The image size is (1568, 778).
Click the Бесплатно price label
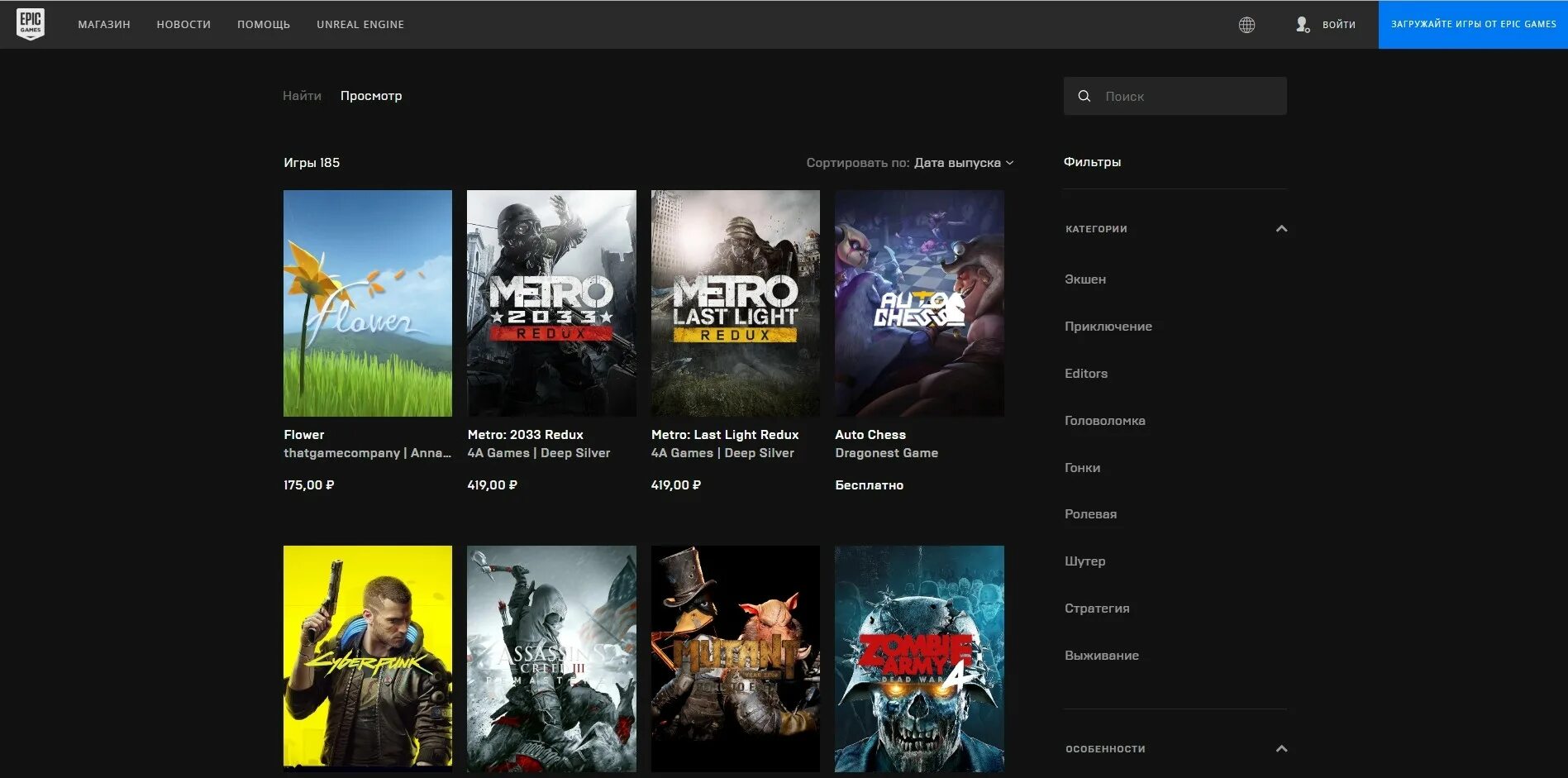tap(869, 485)
